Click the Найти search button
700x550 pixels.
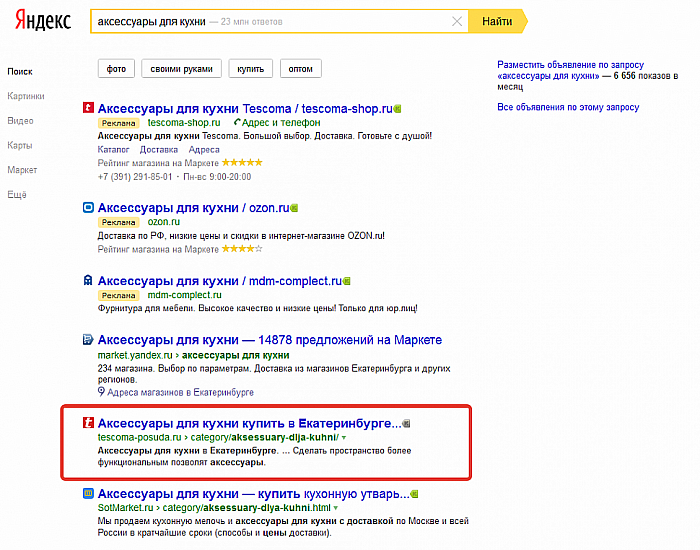point(497,21)
